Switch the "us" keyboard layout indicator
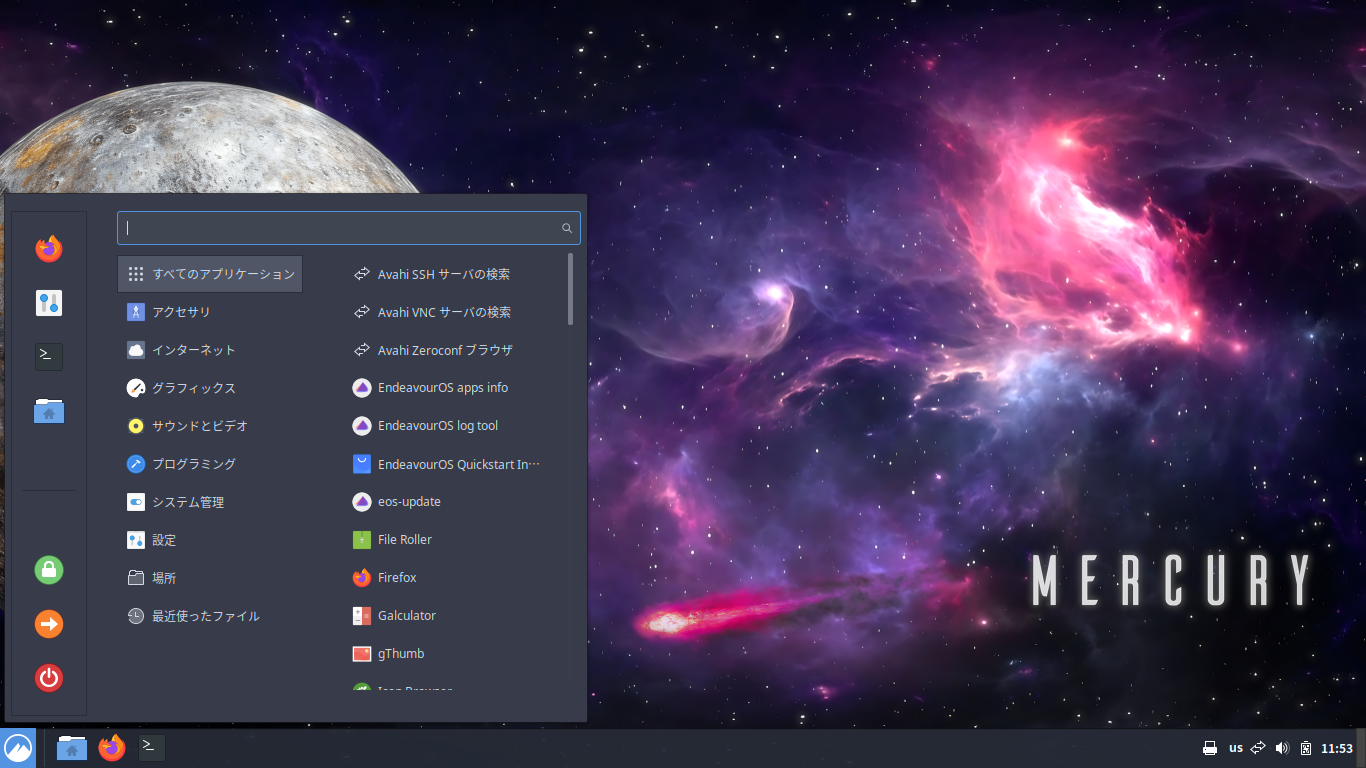Screen dimensions: 1366x768 1236,748
